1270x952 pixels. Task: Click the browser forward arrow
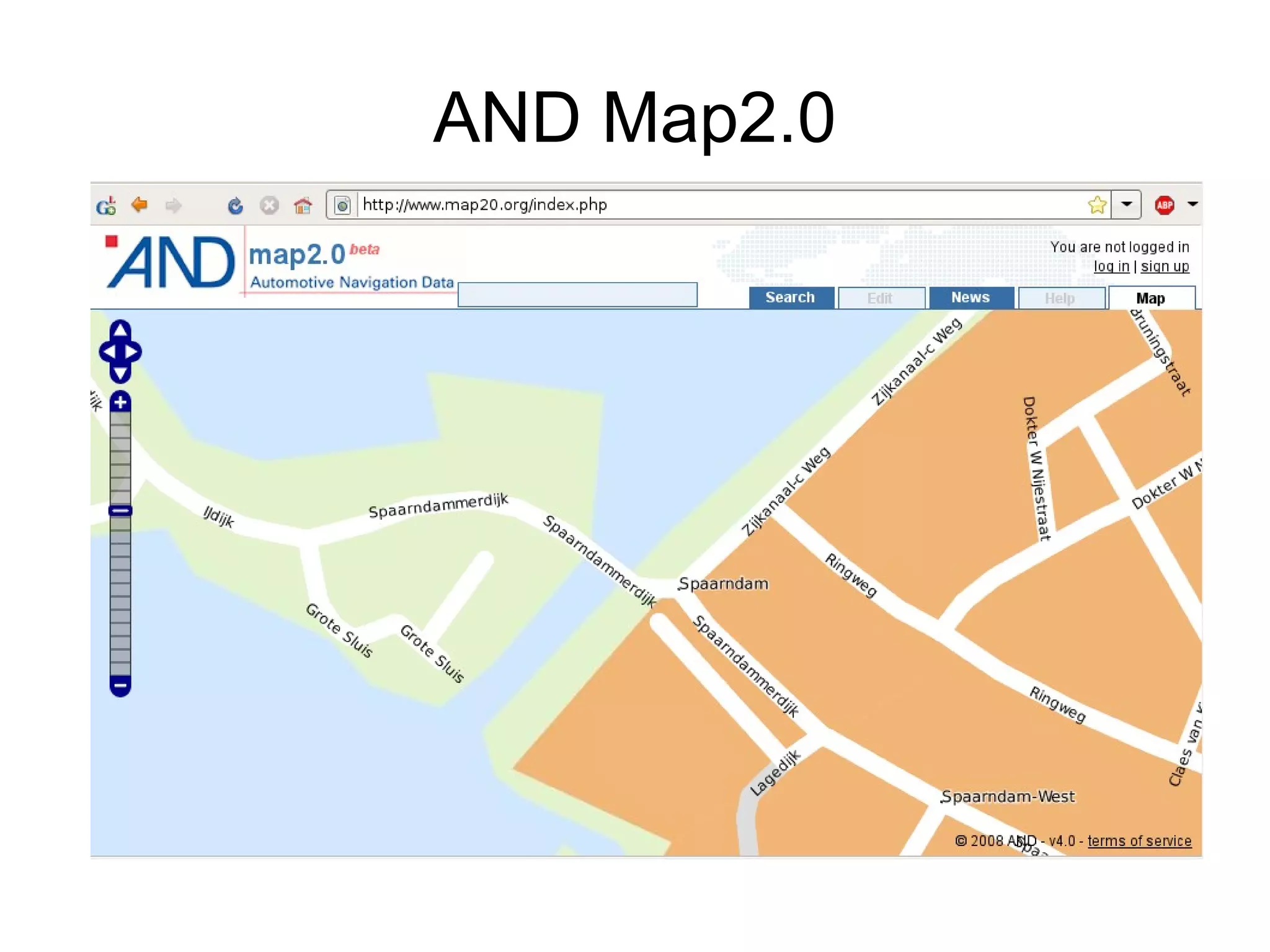point(173,205)
